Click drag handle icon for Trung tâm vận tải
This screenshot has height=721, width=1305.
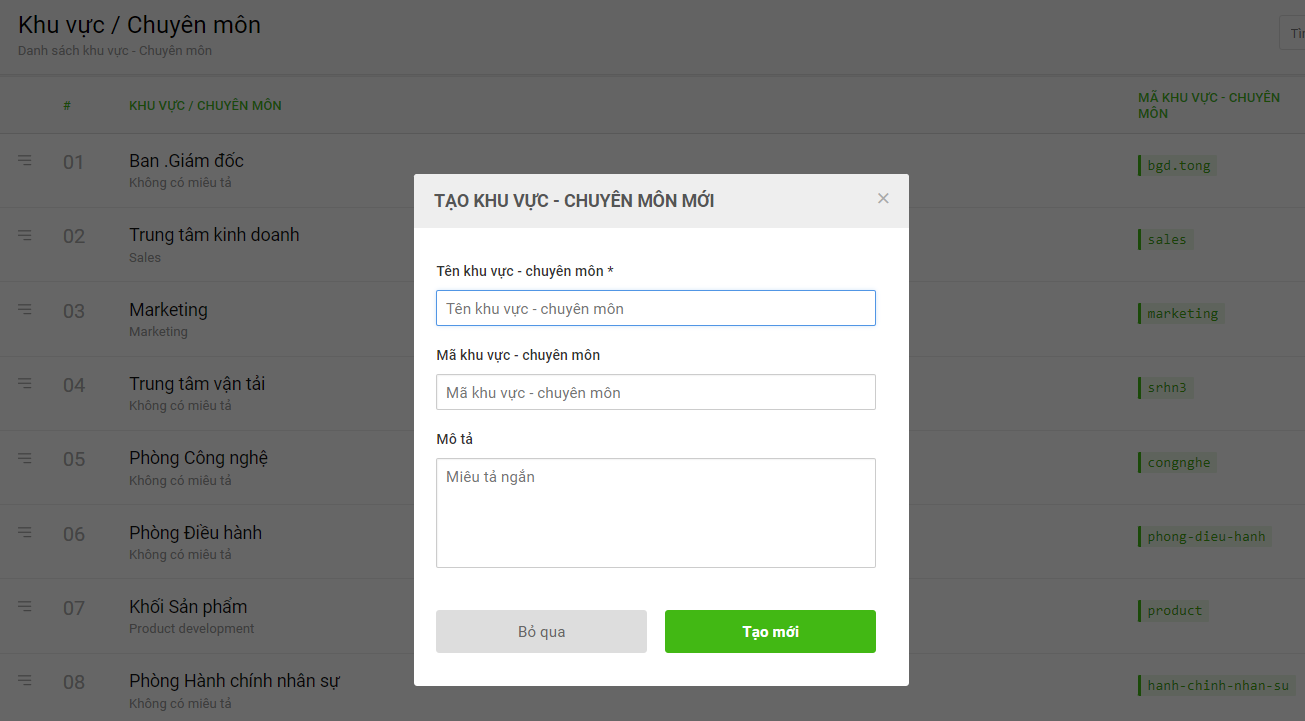coord(25,383)
